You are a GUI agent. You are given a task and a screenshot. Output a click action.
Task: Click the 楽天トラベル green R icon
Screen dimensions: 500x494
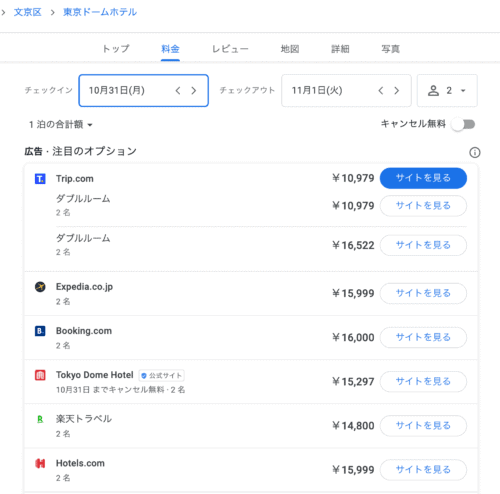[x=40, y=419]
